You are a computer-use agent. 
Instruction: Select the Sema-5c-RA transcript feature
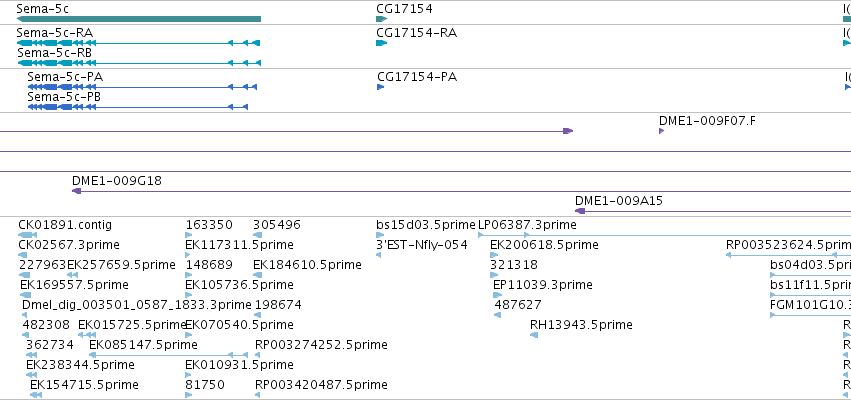tap(139, 43)
